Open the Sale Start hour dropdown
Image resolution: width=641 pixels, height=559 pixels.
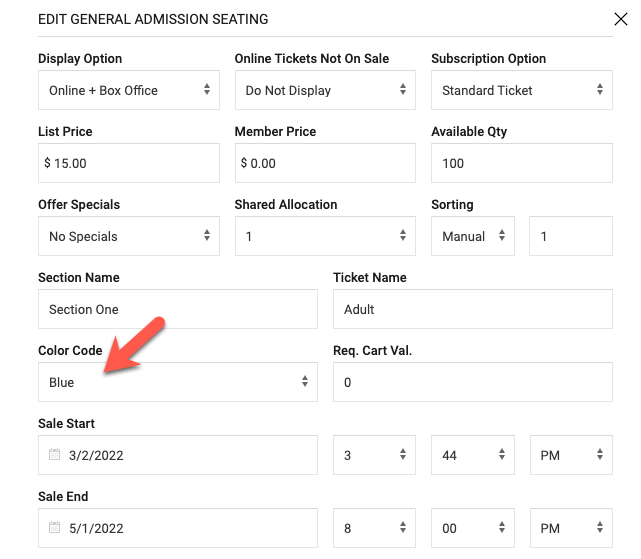click(x=374, y=455)
